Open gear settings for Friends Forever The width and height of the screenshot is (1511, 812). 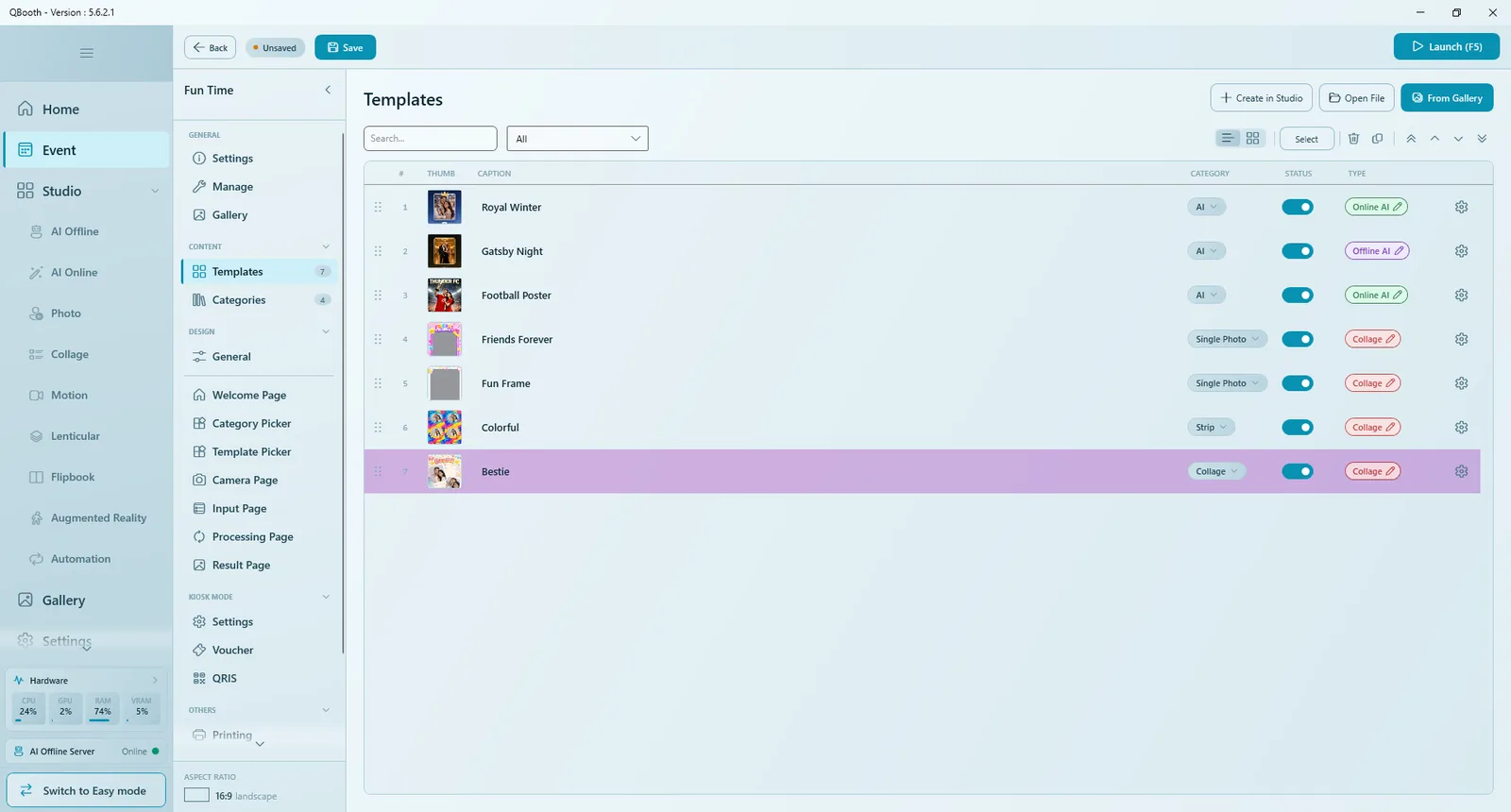tap(1461, 339)
